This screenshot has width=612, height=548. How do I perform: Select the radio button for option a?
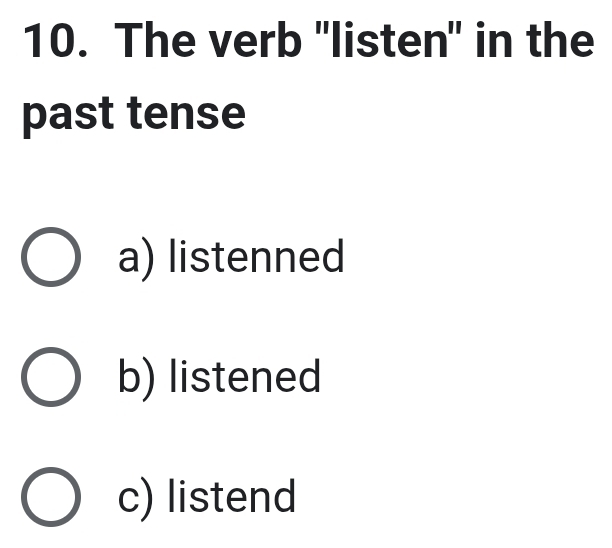click(x=49, y=260)
